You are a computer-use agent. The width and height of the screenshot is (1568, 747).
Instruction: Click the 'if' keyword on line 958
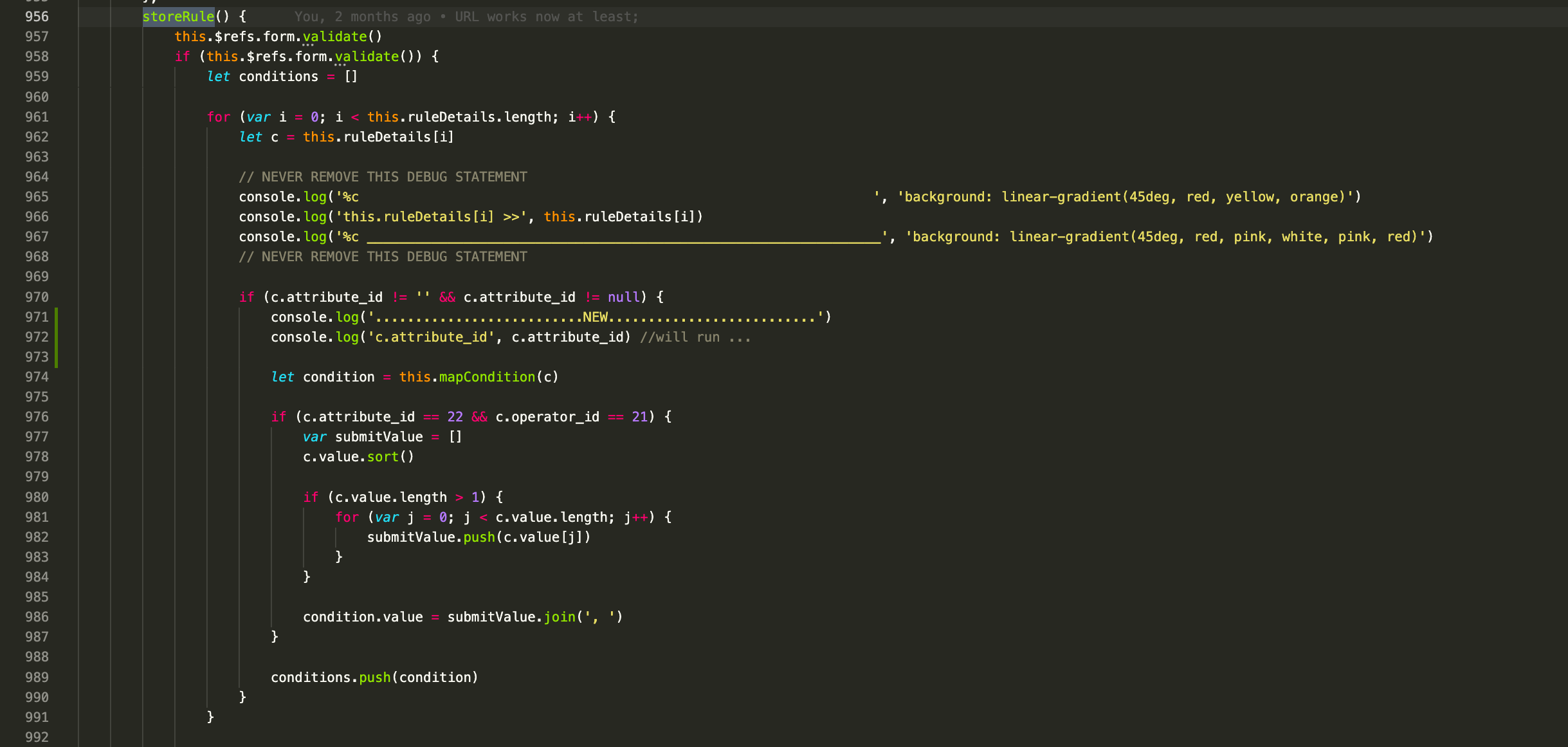coord(182,57)
